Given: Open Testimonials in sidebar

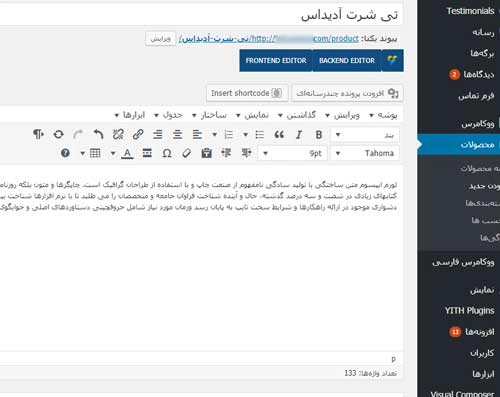Looking at the screenshot, I should coord(470,11).
